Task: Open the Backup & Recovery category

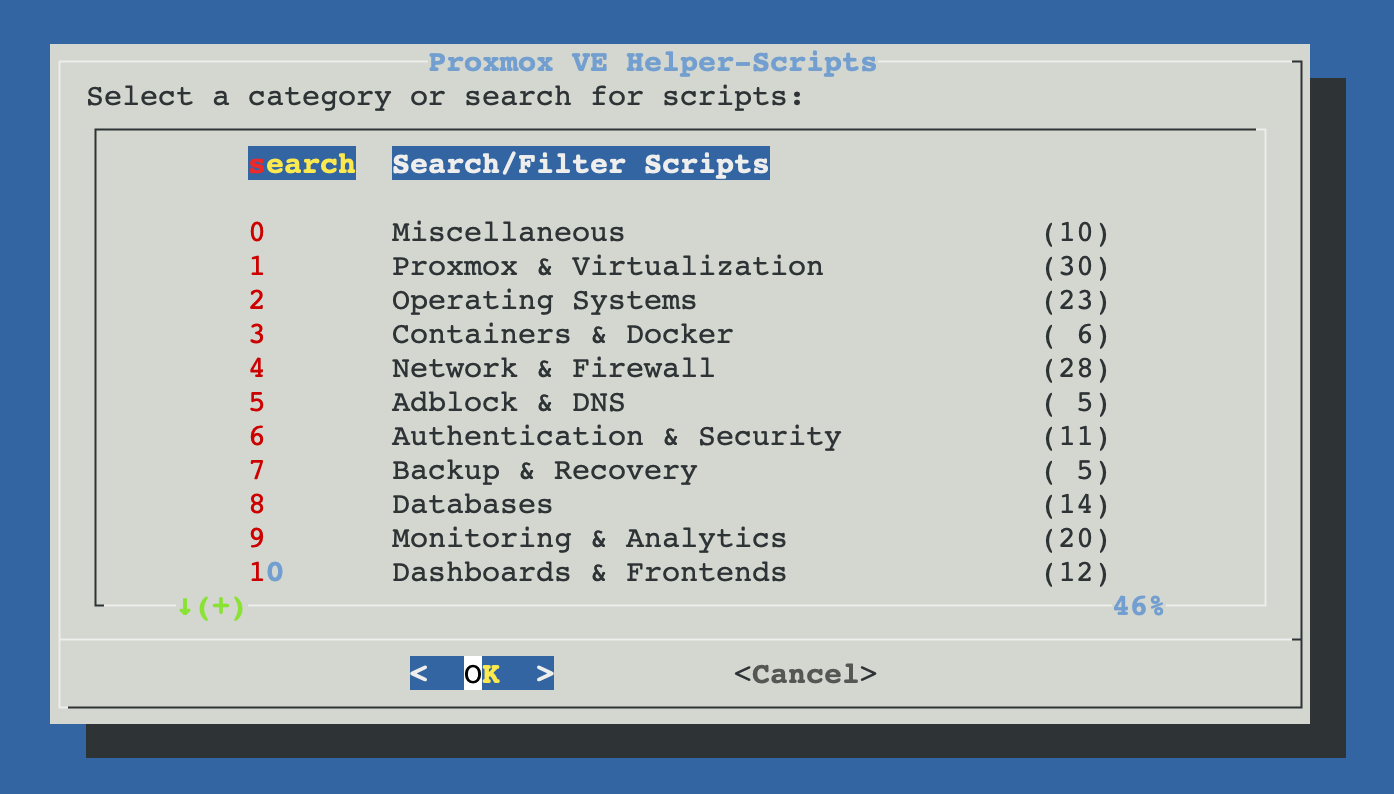Action: [544, 471]
